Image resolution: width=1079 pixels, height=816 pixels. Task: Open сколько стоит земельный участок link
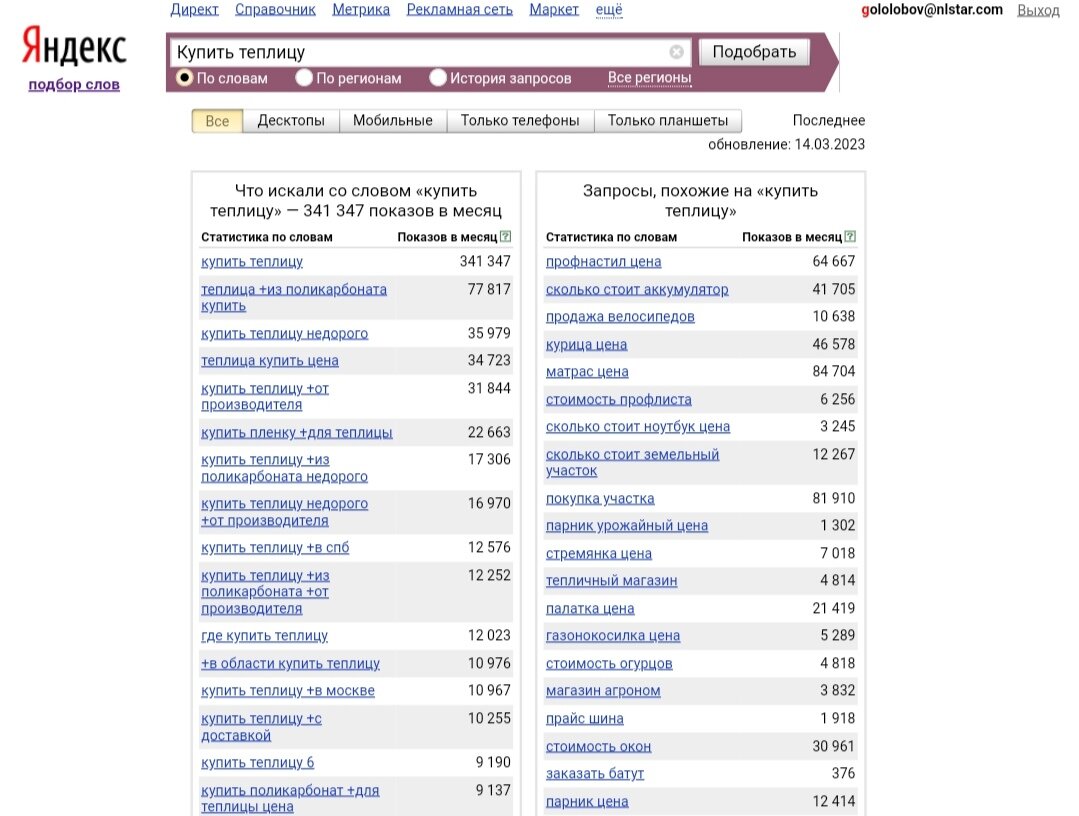(632, 462)
